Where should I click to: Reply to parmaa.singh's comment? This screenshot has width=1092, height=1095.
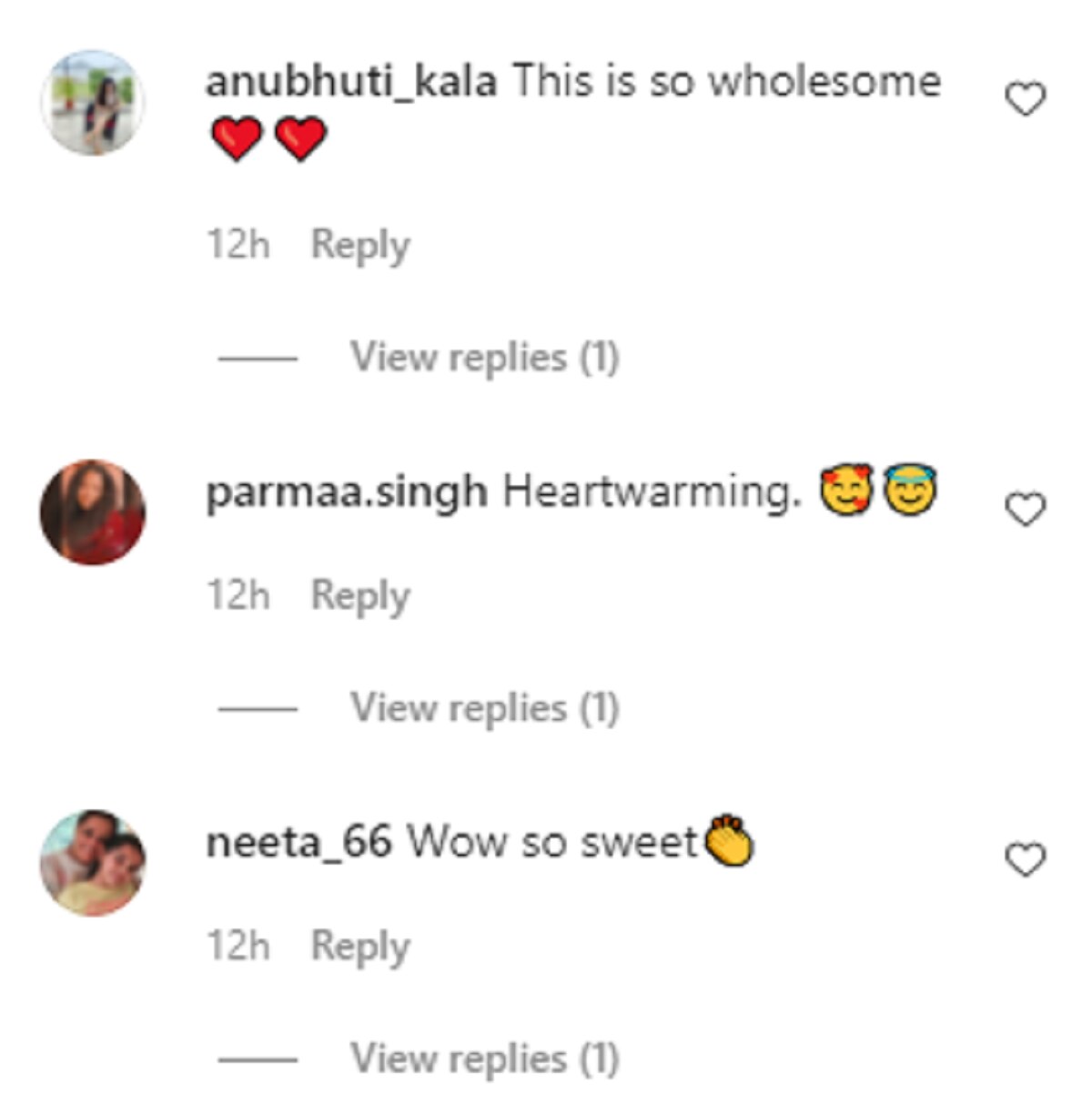(360, 596)
